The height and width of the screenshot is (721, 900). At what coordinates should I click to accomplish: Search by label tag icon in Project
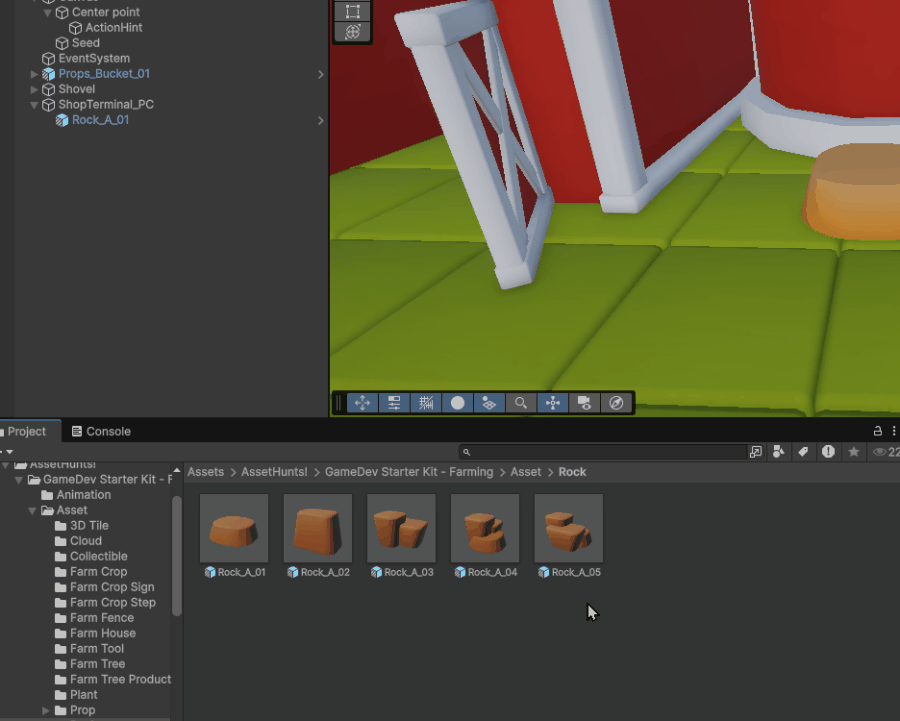[802, 452]
